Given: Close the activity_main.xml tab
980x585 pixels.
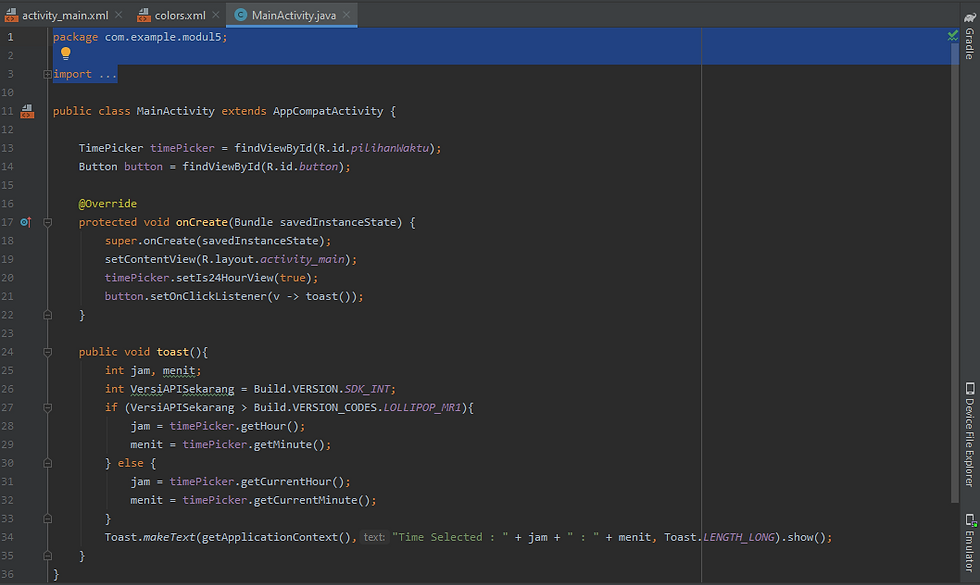Looking at the screenshot, I should 119,15.
